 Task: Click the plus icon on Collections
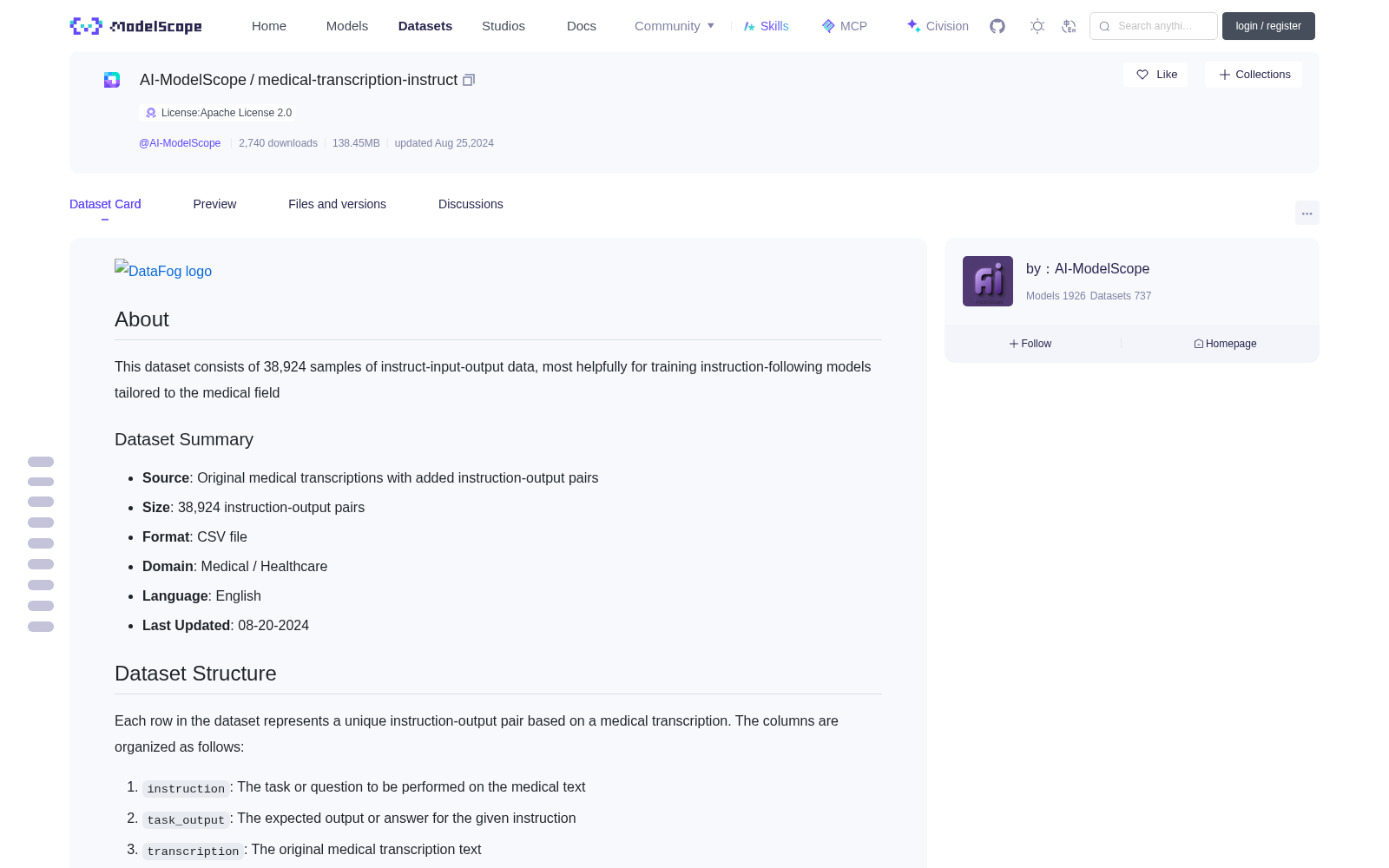pyautogui.click(x=1225, y=75)
